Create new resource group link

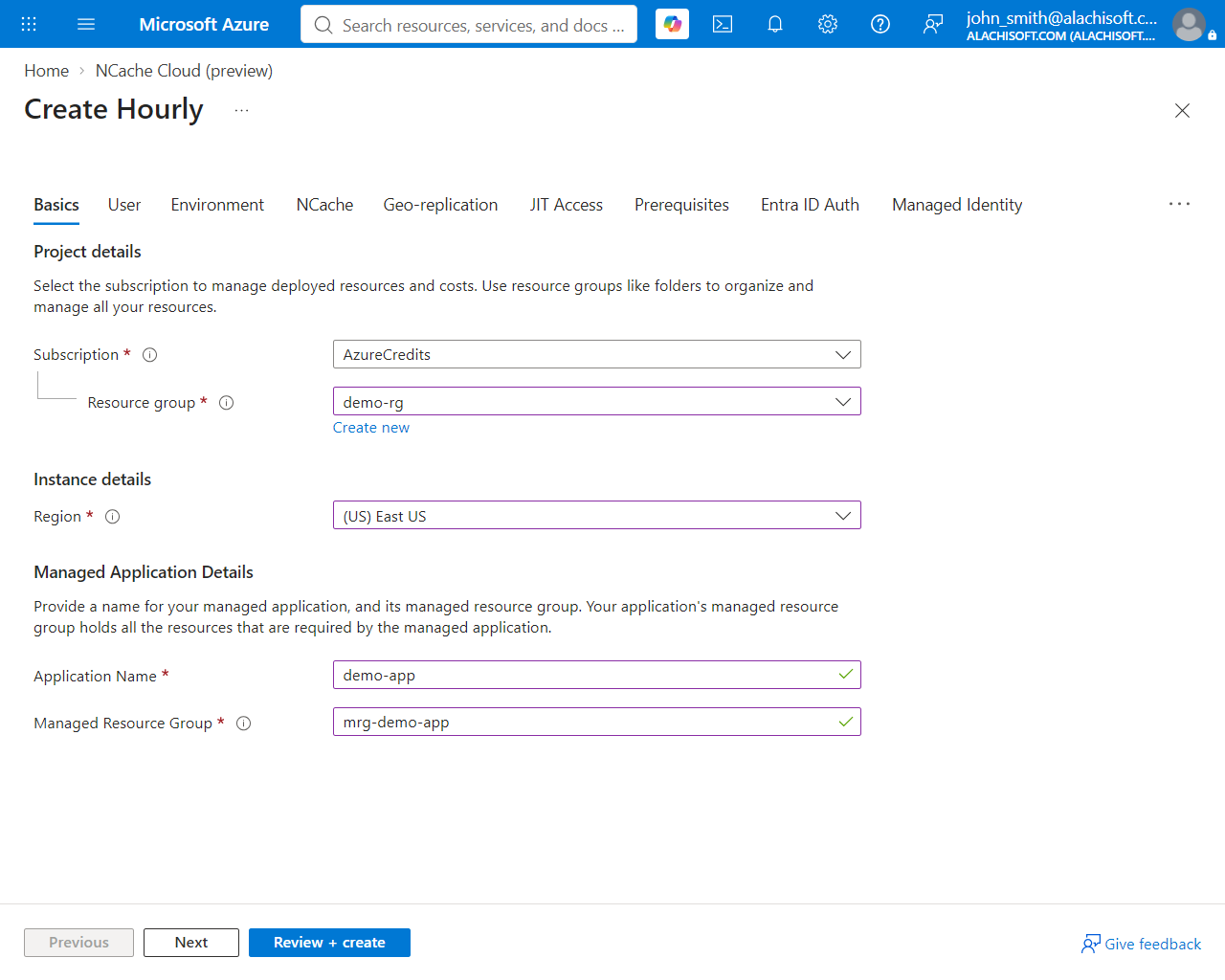[x=371, y=428]
